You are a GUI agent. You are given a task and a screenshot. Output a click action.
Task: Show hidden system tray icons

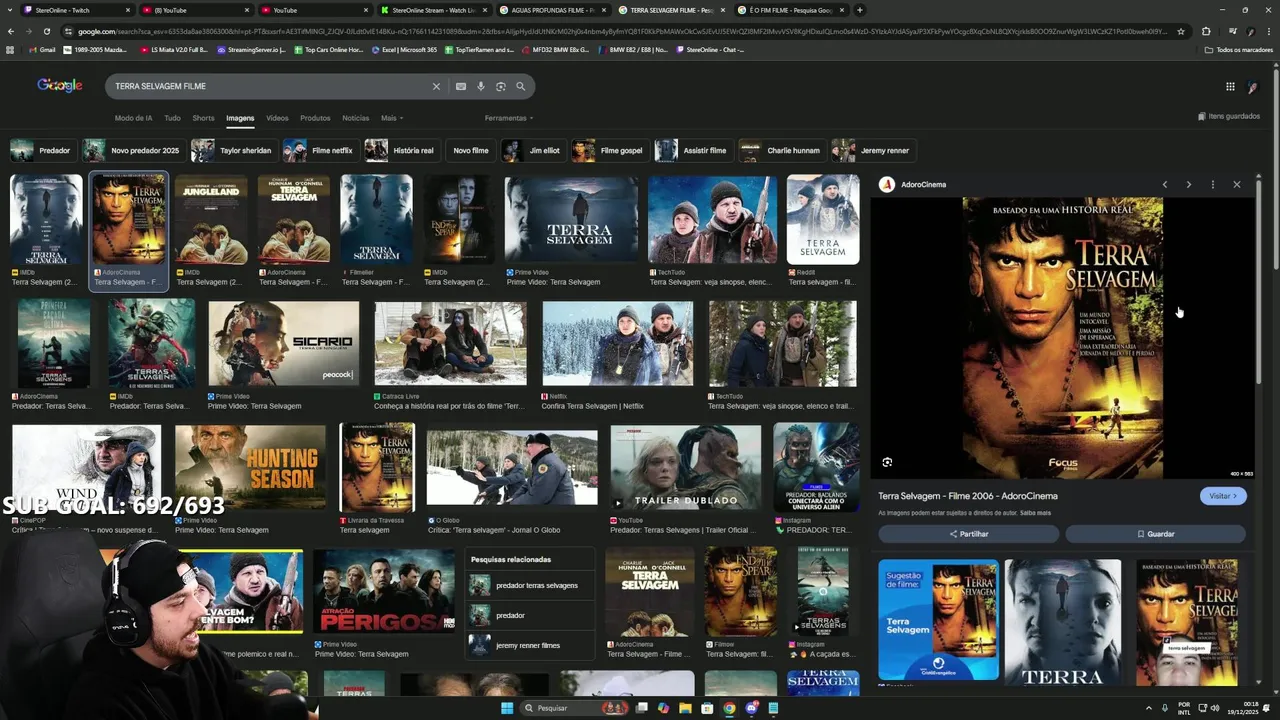click(x=1148, y=708)
